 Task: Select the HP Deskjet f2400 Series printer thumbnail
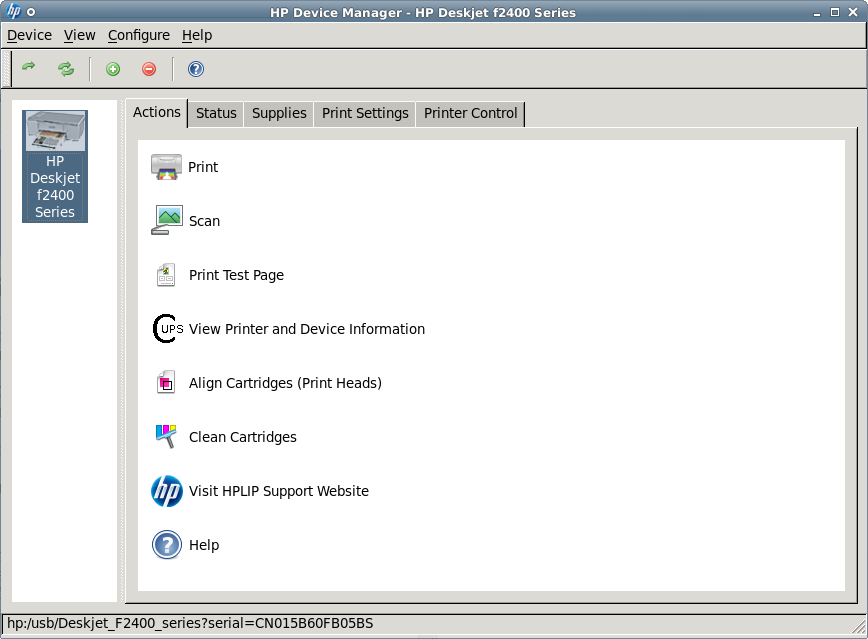[55, 166]
